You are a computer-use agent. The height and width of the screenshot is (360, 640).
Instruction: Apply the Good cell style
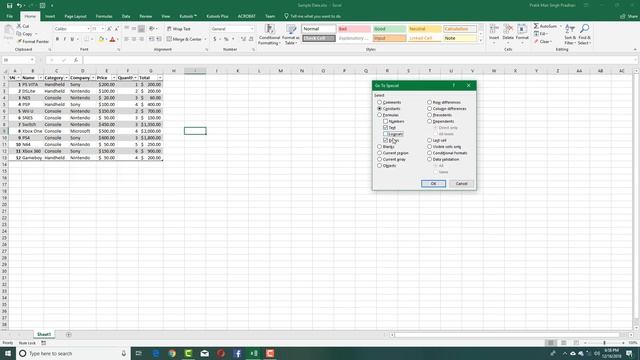(389, 29)
